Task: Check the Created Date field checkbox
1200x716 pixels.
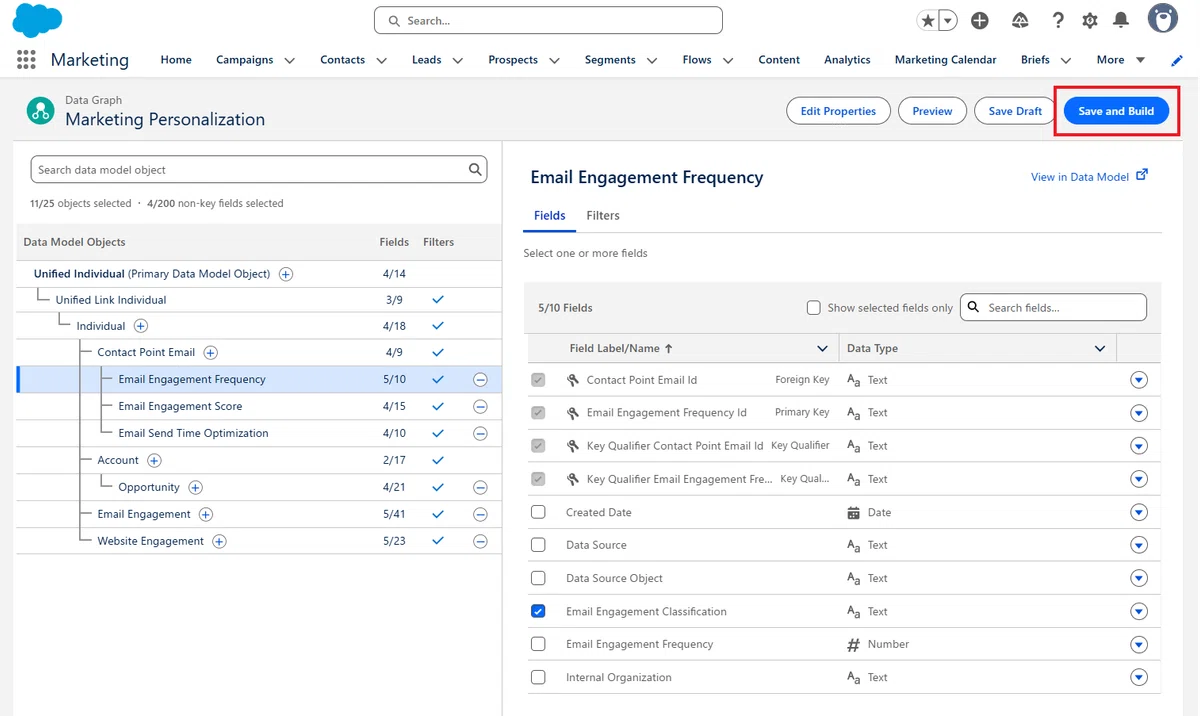Action: (x=538, y=512)
